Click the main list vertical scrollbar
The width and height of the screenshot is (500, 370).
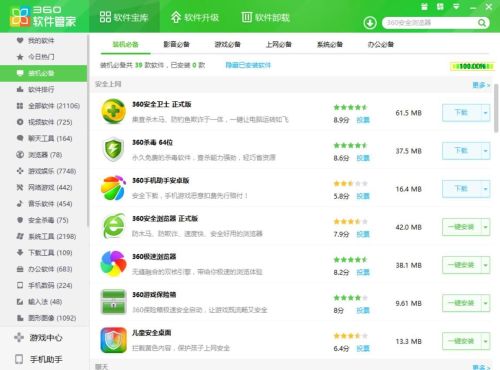click(496, 109)
